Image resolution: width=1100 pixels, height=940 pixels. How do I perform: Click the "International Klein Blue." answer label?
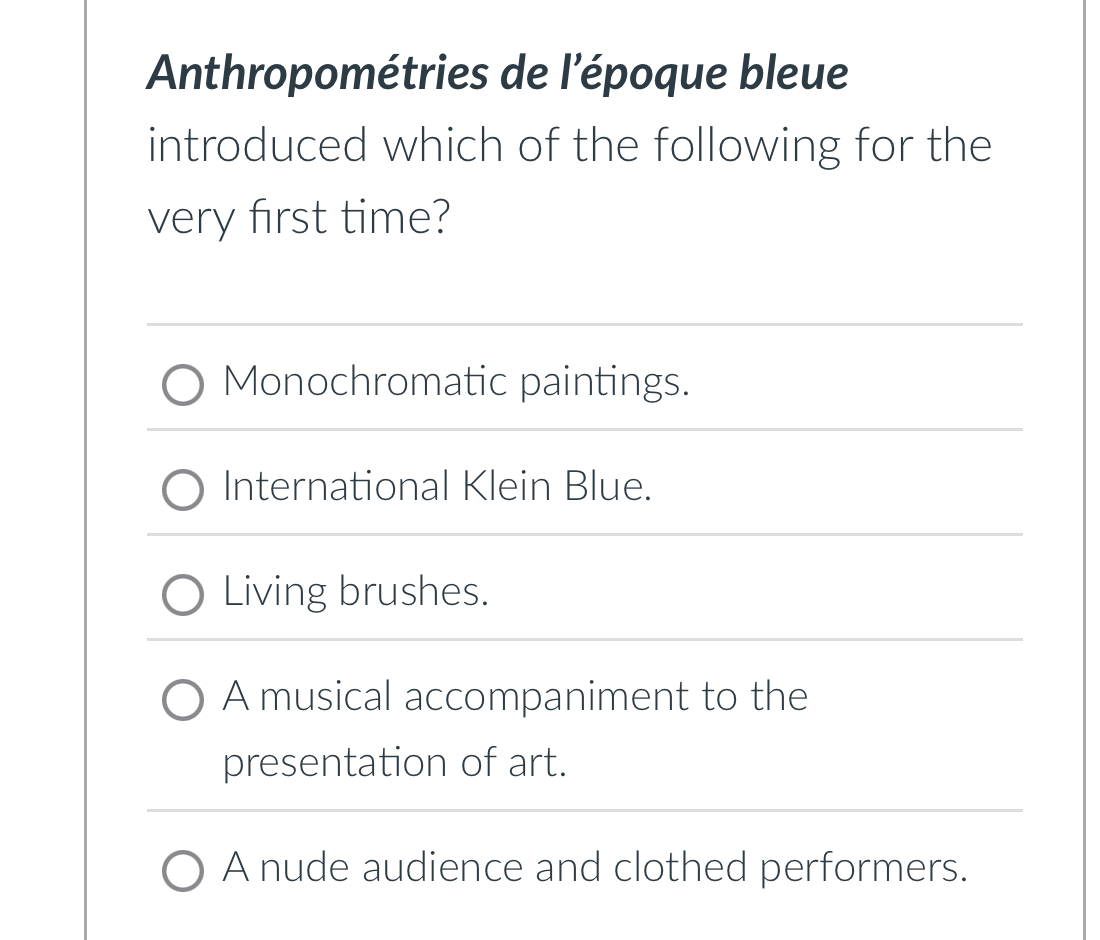click(x=437, y=486)
